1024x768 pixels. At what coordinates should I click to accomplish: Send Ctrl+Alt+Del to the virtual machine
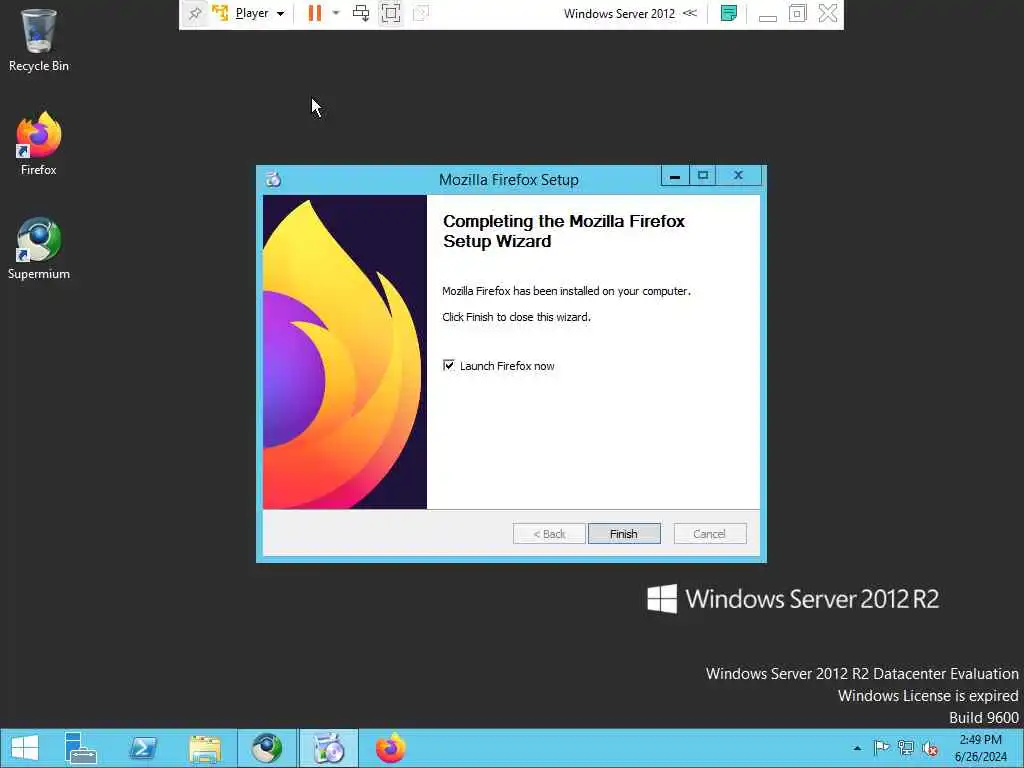click(360, 13)
